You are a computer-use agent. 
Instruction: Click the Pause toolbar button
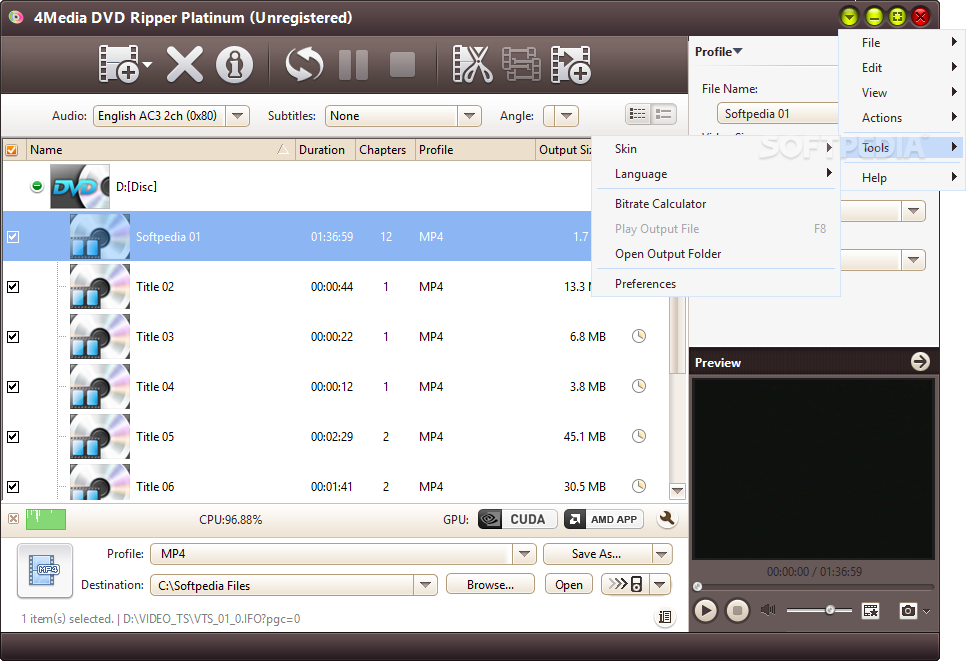pos(354,64)
